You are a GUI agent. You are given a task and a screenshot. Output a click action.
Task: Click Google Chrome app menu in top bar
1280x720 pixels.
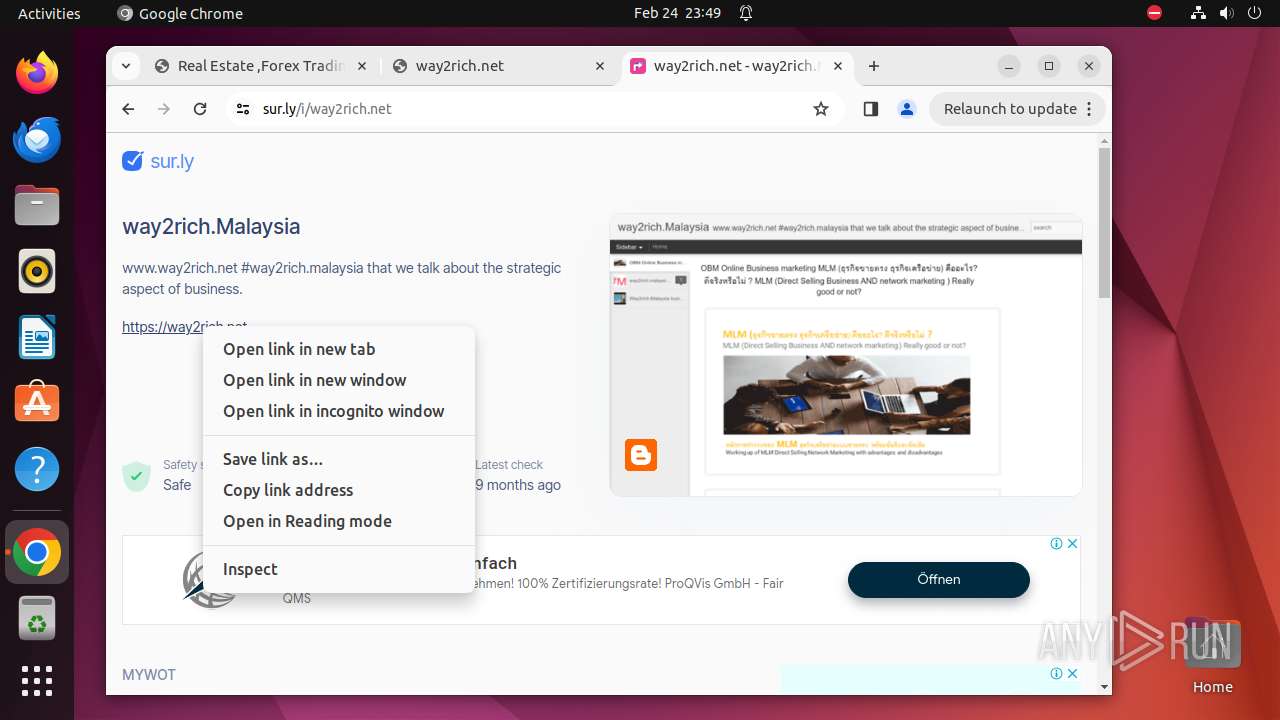180,13
